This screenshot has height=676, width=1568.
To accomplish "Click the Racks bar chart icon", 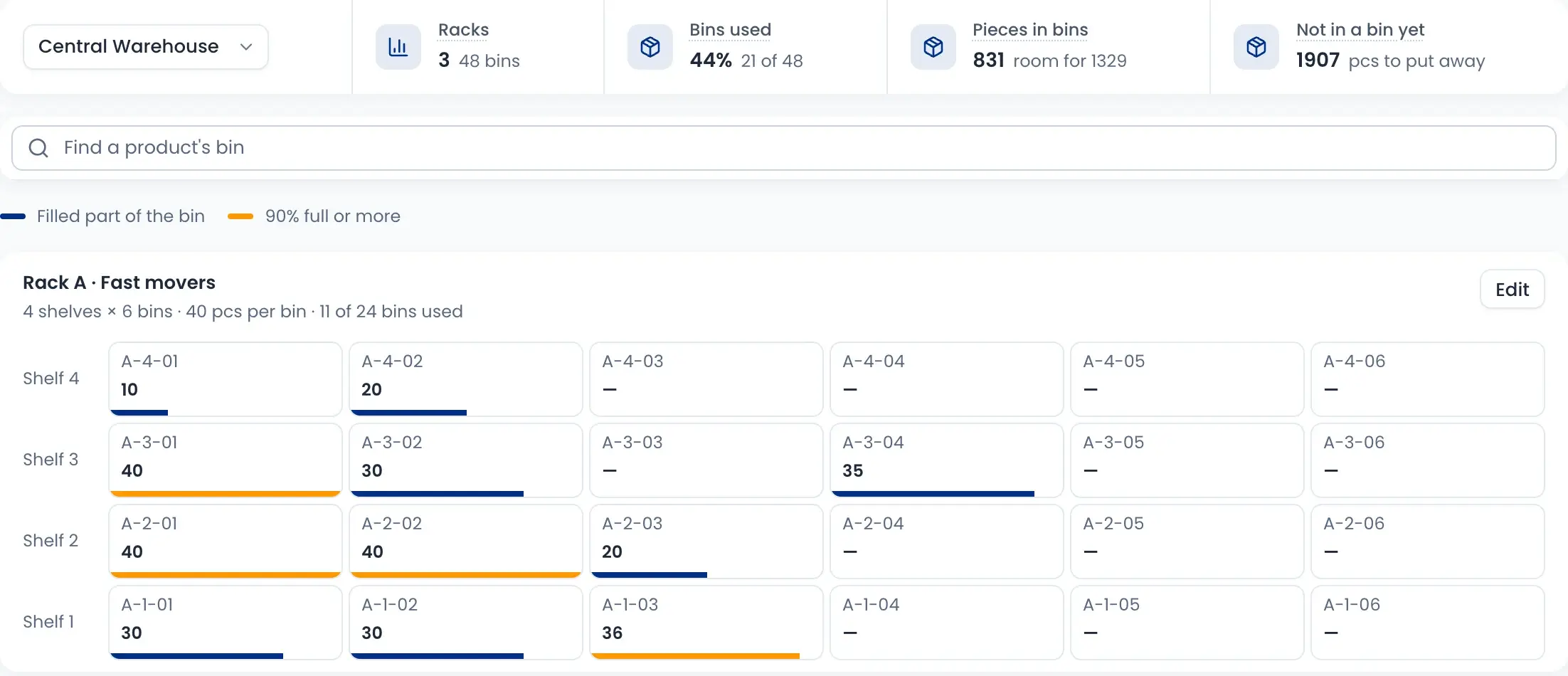I will coord(398,47).
